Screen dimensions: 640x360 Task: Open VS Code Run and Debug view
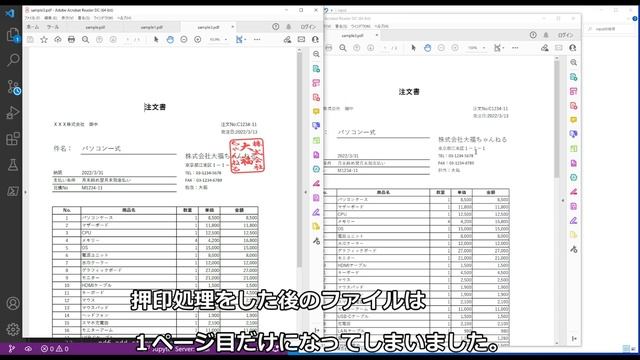[13, 113]
